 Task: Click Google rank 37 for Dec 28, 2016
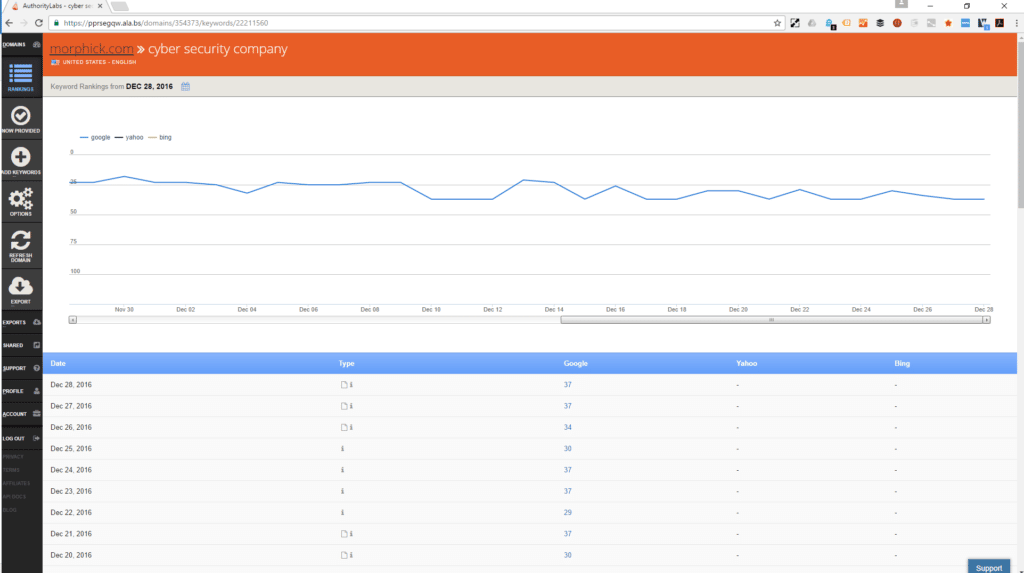(568, 385)
